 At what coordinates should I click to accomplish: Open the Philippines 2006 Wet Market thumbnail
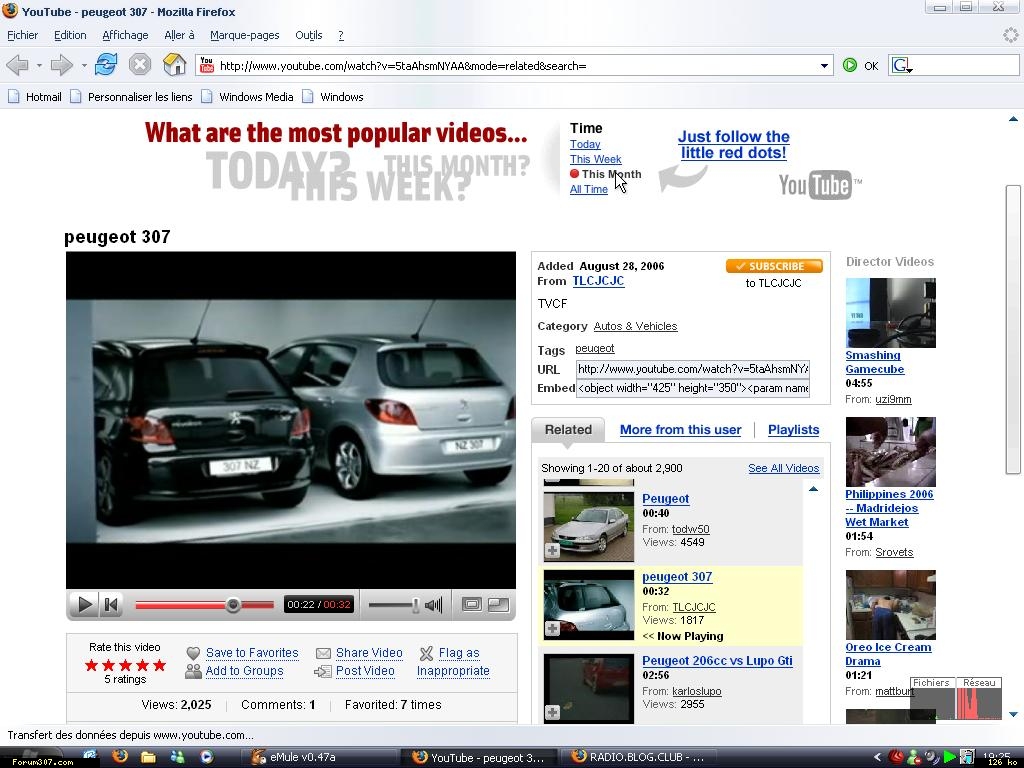[x=890, y=452]
